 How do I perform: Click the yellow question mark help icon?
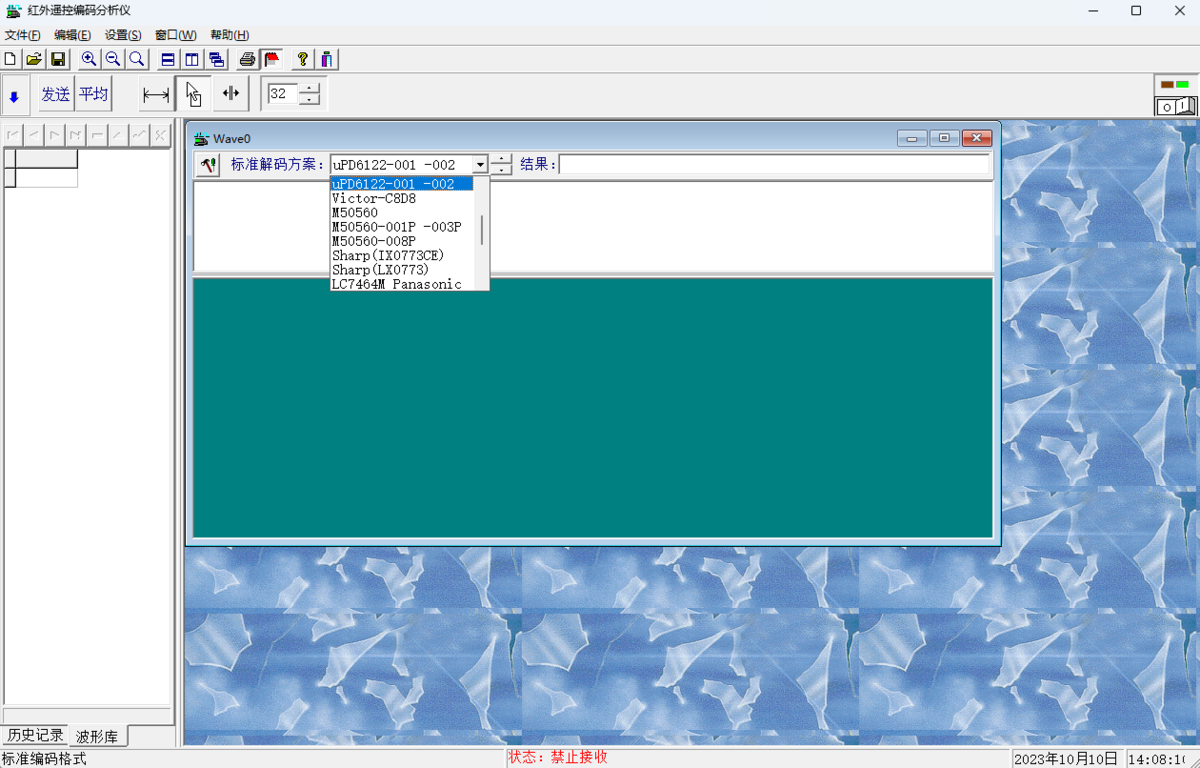point(303,59)
